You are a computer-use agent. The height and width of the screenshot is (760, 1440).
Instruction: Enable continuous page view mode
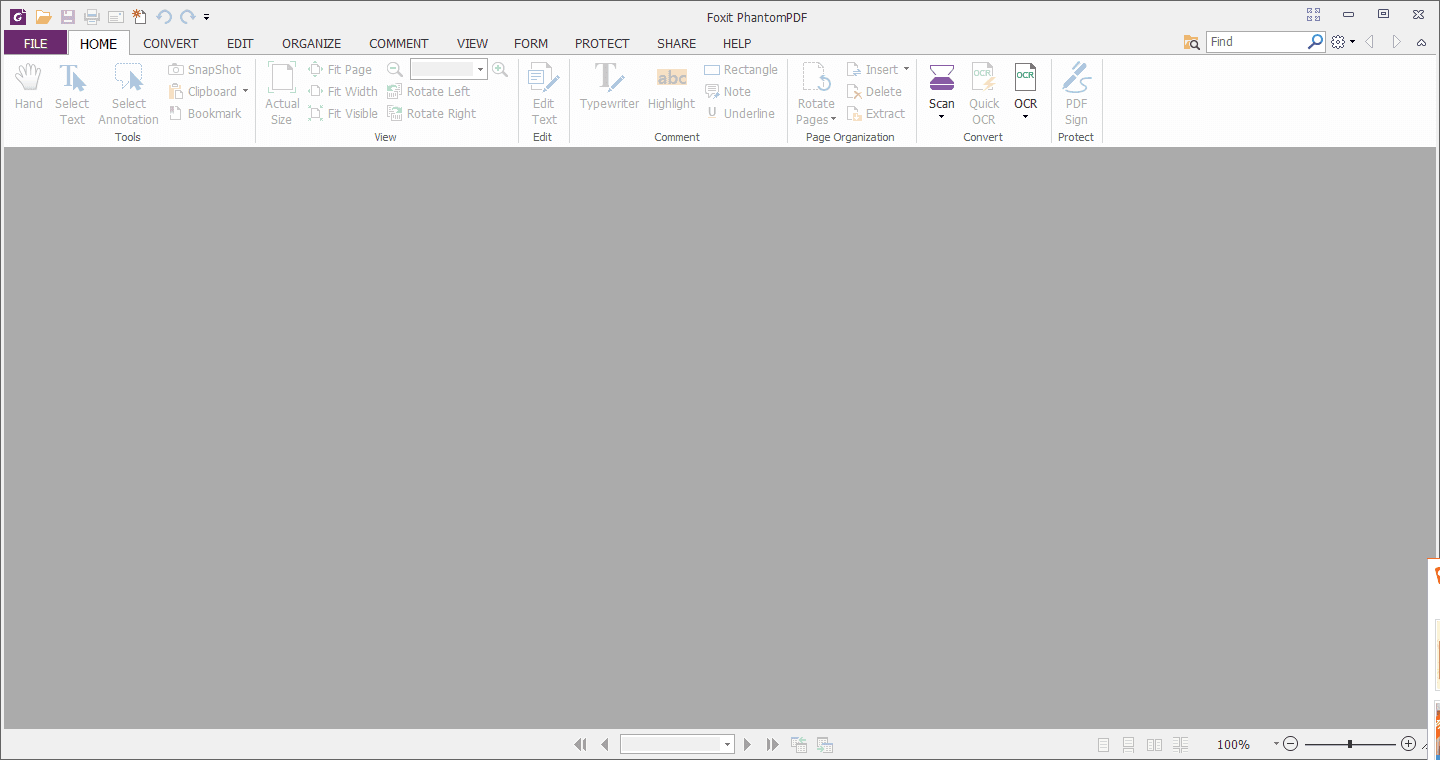pos(1128,744)
